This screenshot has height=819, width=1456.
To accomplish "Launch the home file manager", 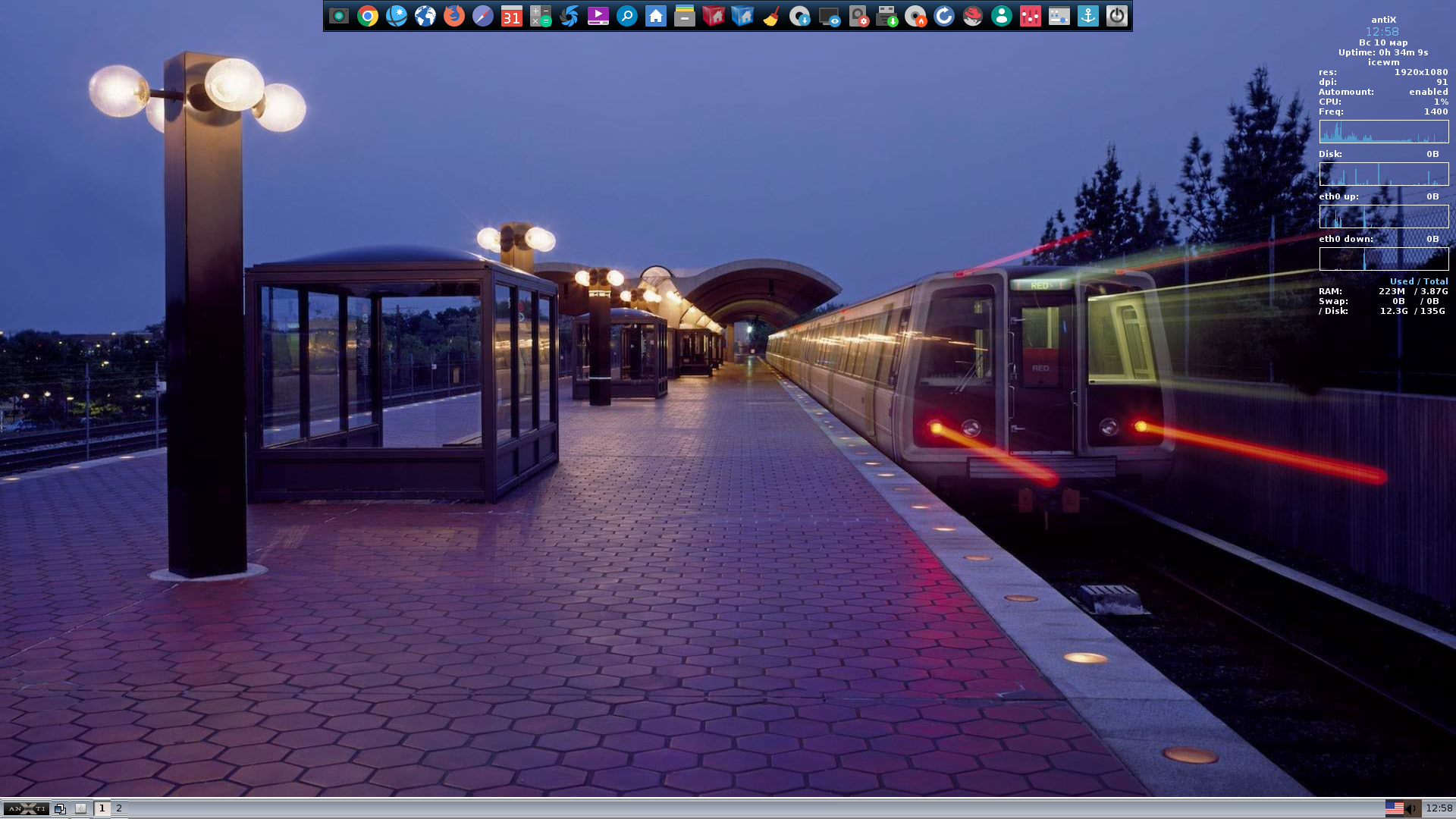I will coord(655,16).
